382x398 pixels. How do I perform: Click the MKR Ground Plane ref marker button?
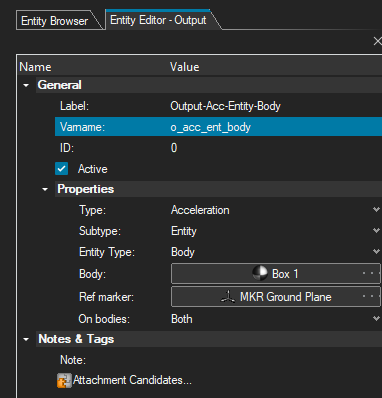275,297
